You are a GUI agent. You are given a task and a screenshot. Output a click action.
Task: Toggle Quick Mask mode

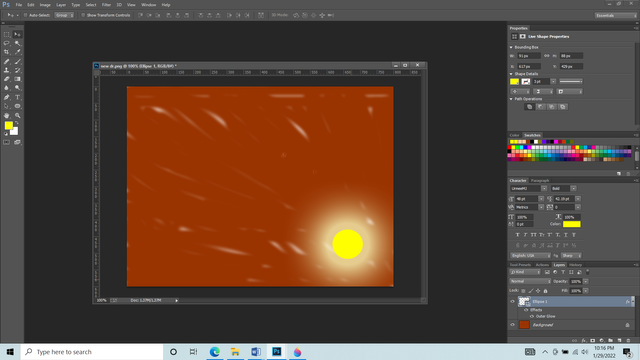[x=7, y=142]
